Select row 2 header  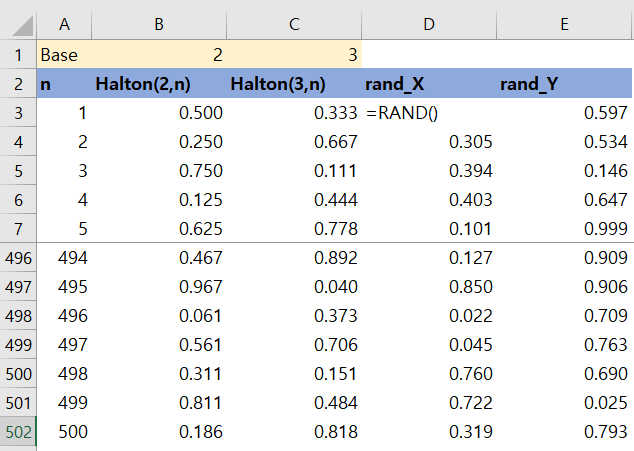[18, 84]
